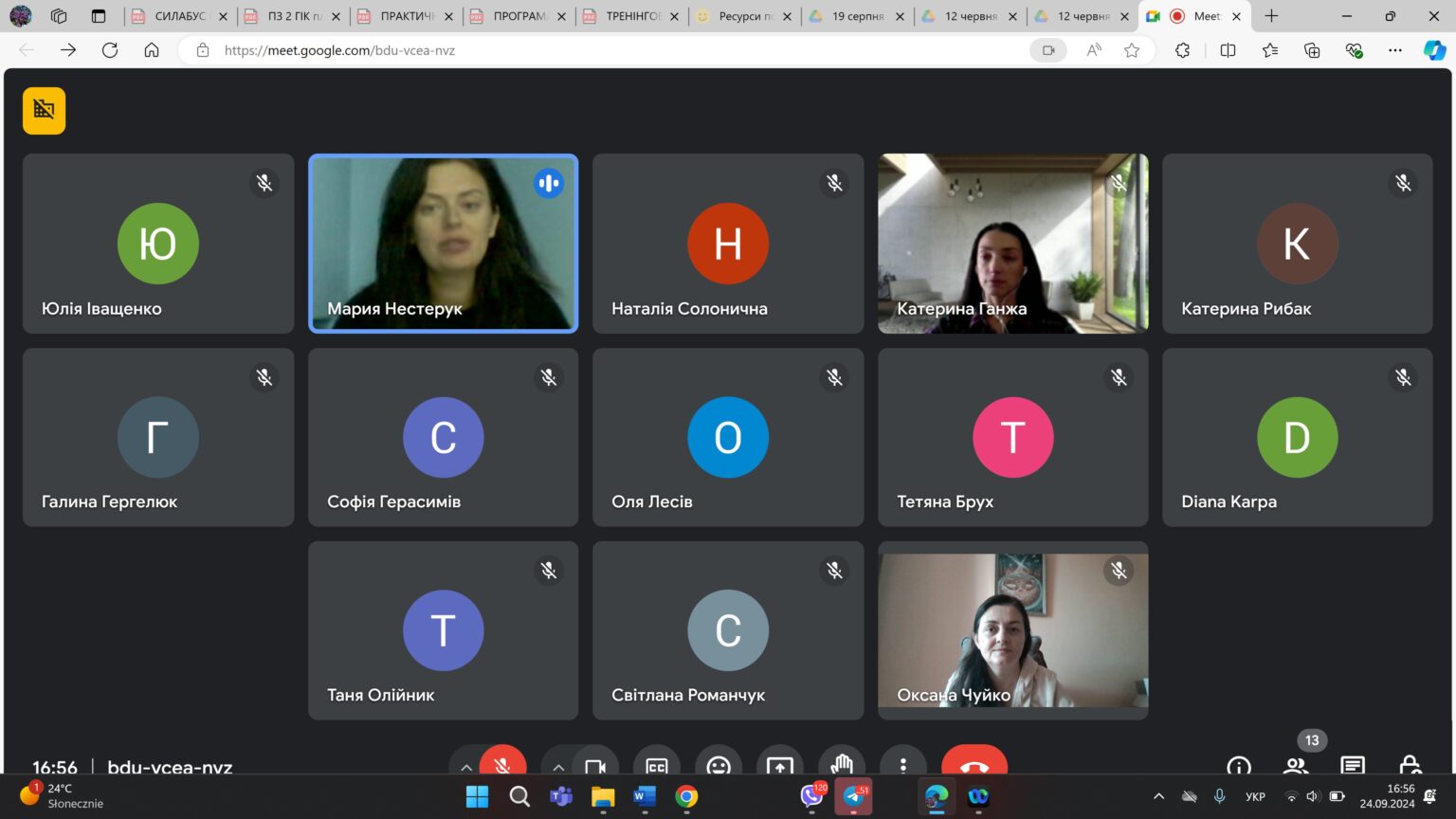1456x819 pixels.
Task: Click the raise hand icon
Action: tap(841, 764)
